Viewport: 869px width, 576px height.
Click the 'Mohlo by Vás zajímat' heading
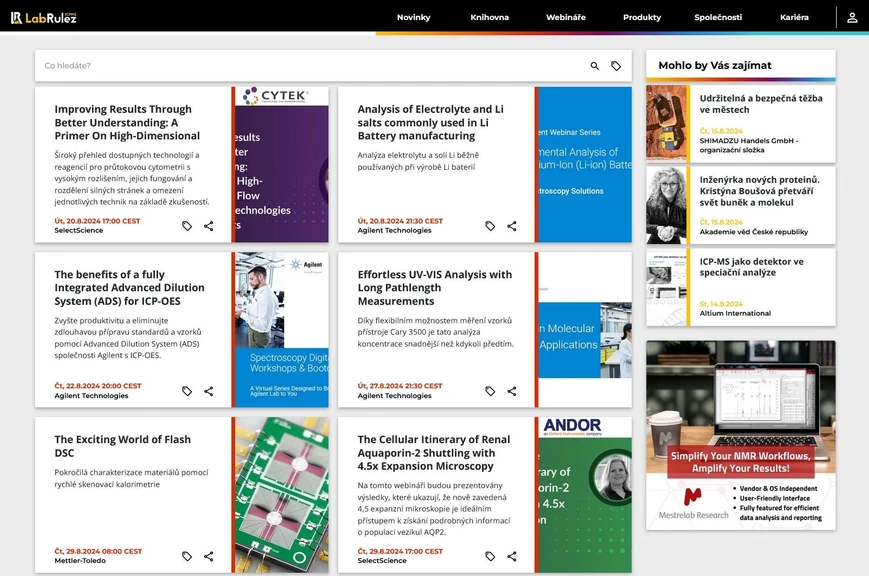[x=715, y=65]
